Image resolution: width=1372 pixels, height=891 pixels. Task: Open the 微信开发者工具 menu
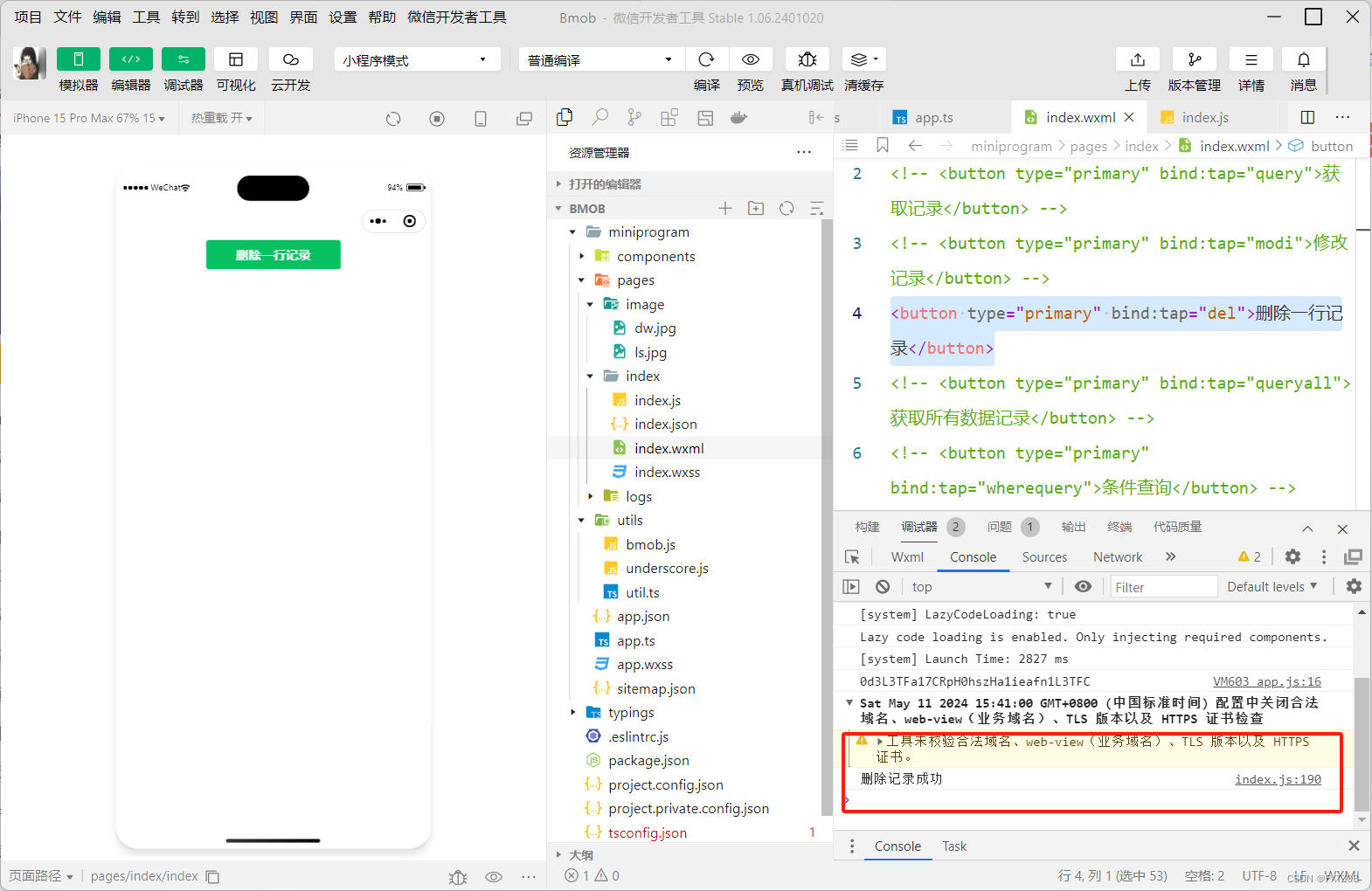coord(456,17)
